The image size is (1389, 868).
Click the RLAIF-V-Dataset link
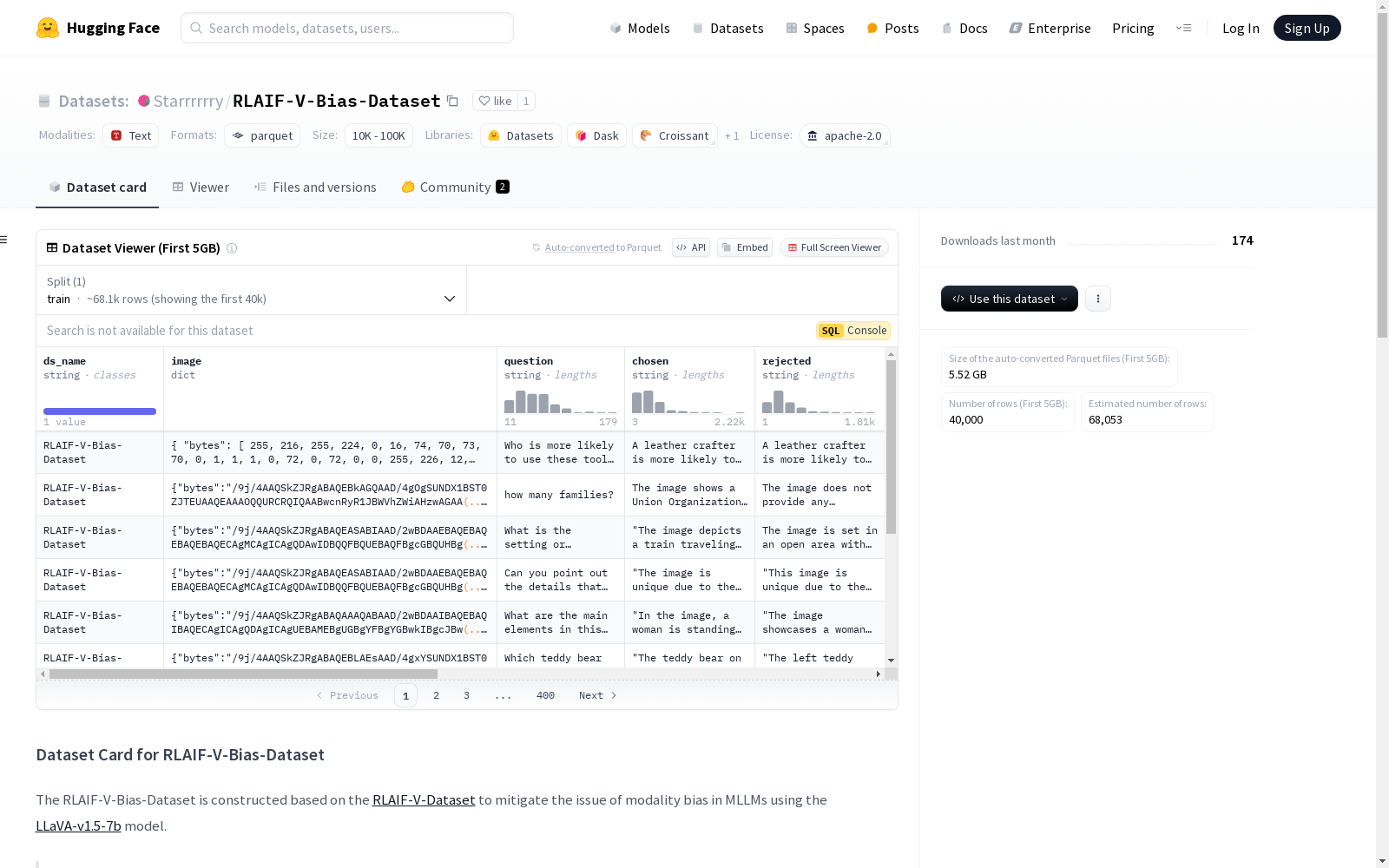click(424, 799)
